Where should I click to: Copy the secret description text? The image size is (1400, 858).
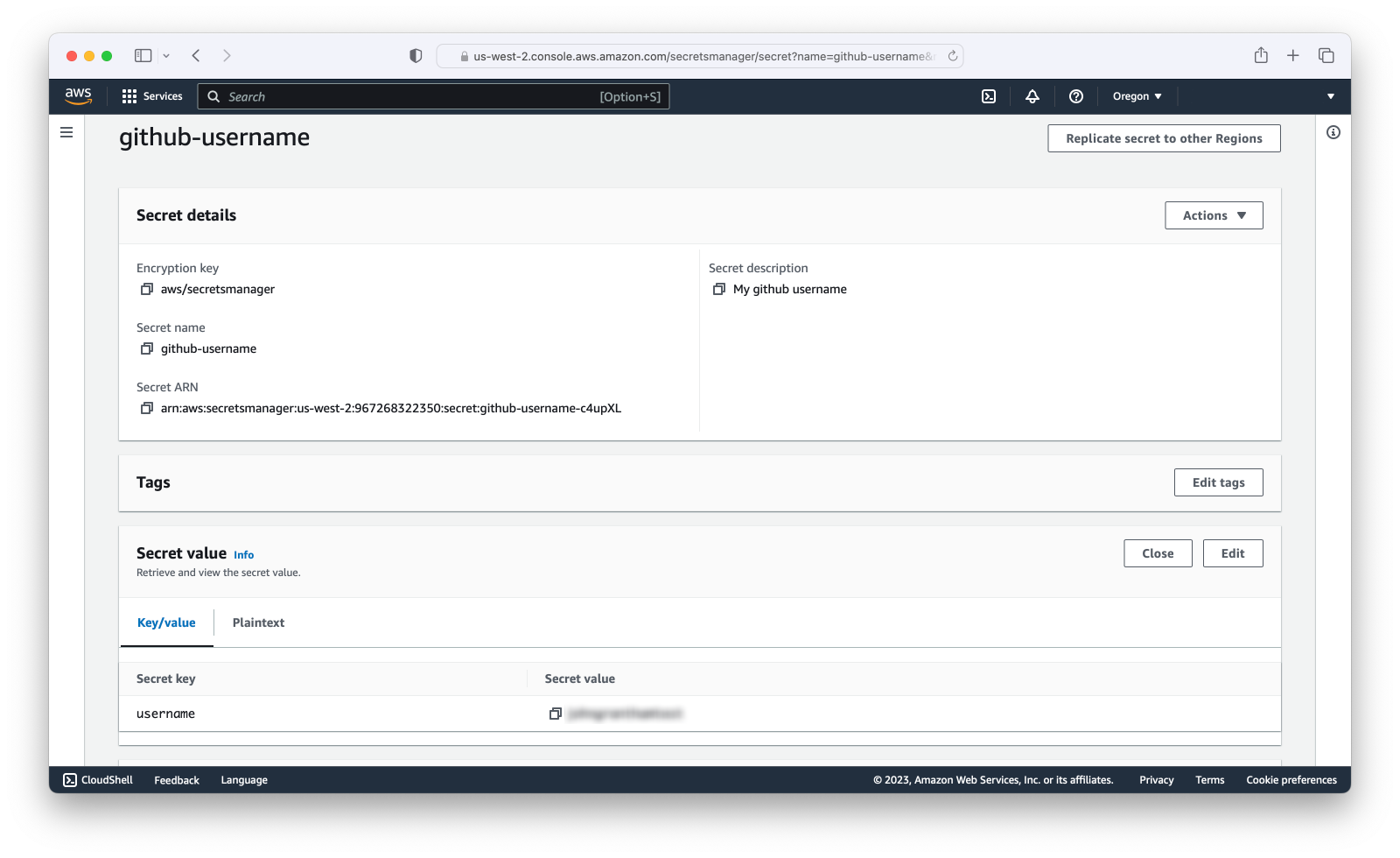tap(719, 289)
